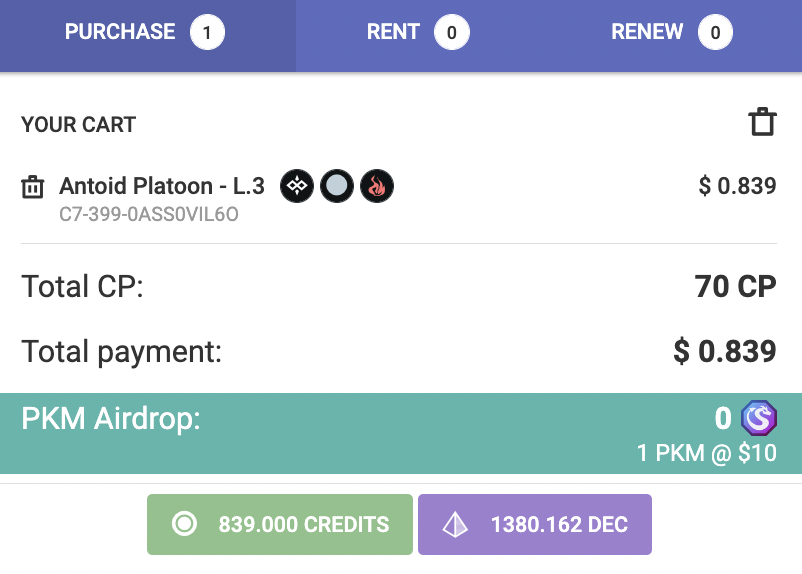
Task: Click the purple PKM dragon token icon
Action: 759,418
